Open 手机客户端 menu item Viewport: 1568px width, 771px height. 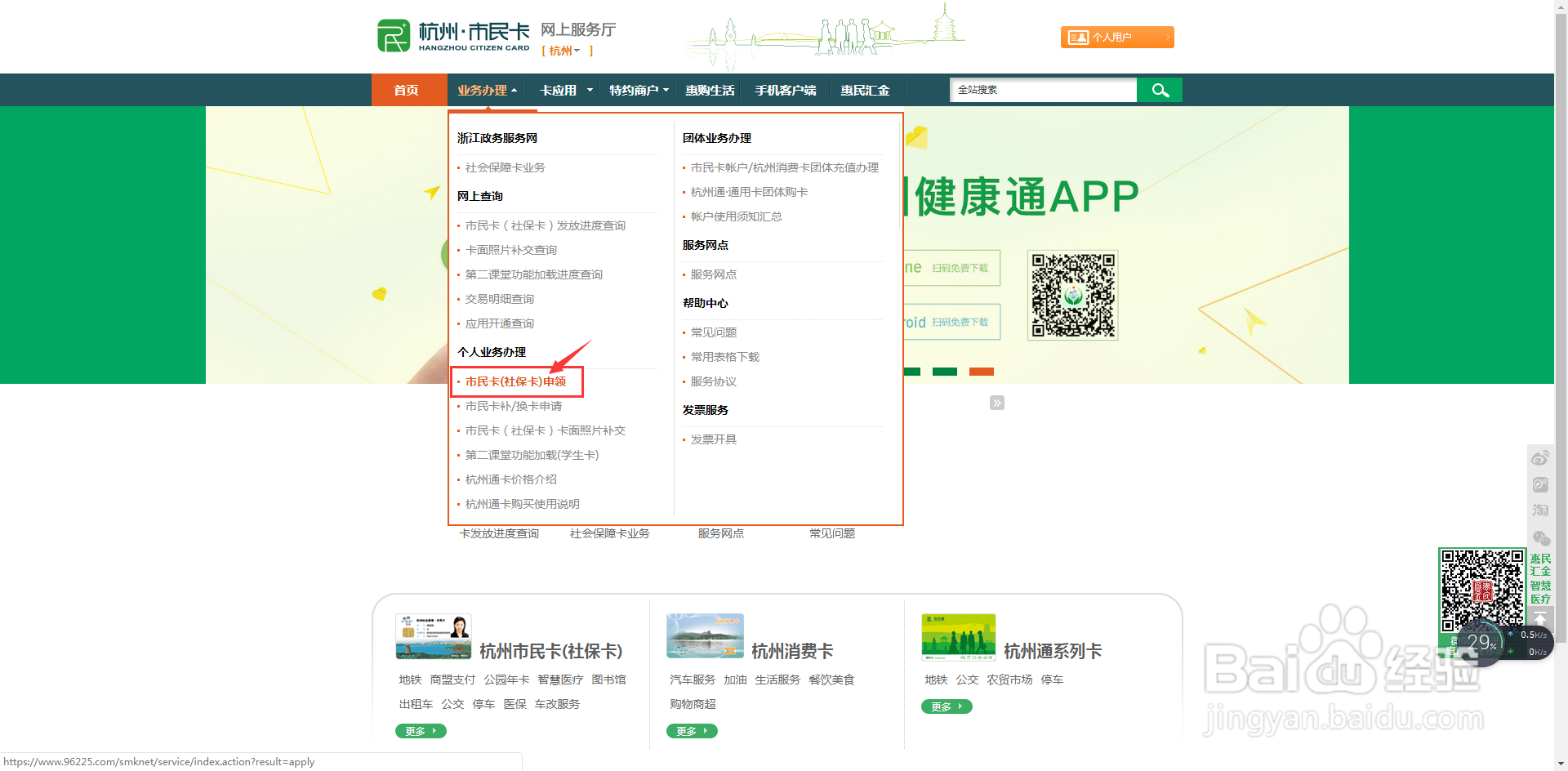pos(786,91)
